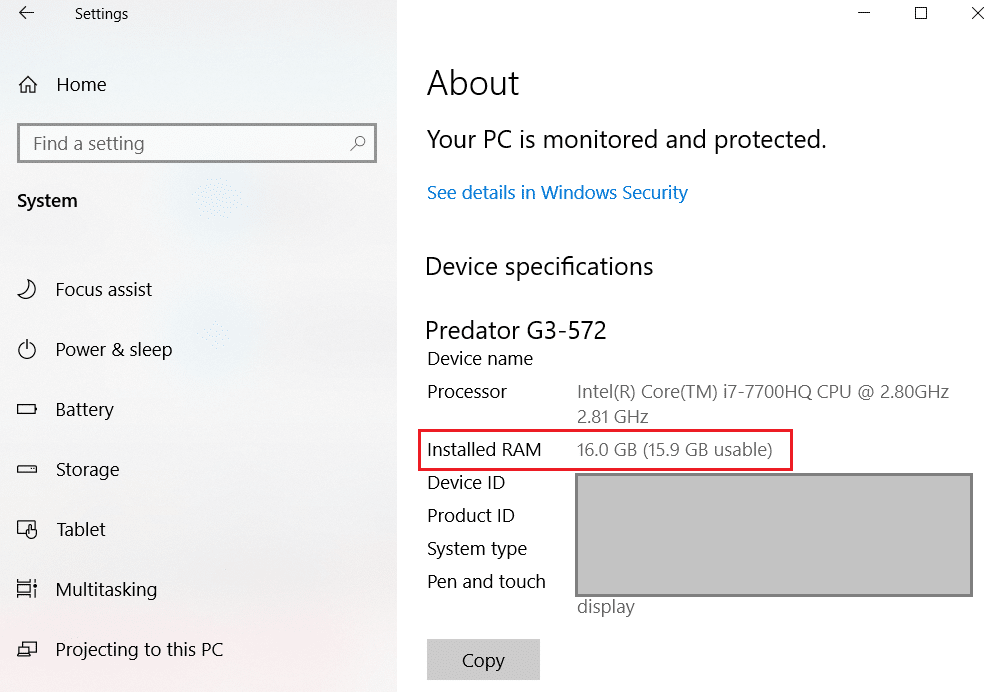This screenshot has width=999, height=692.
Task: Select Home in the sidebar
Action: pyautogui.click(x=82, y=84)
